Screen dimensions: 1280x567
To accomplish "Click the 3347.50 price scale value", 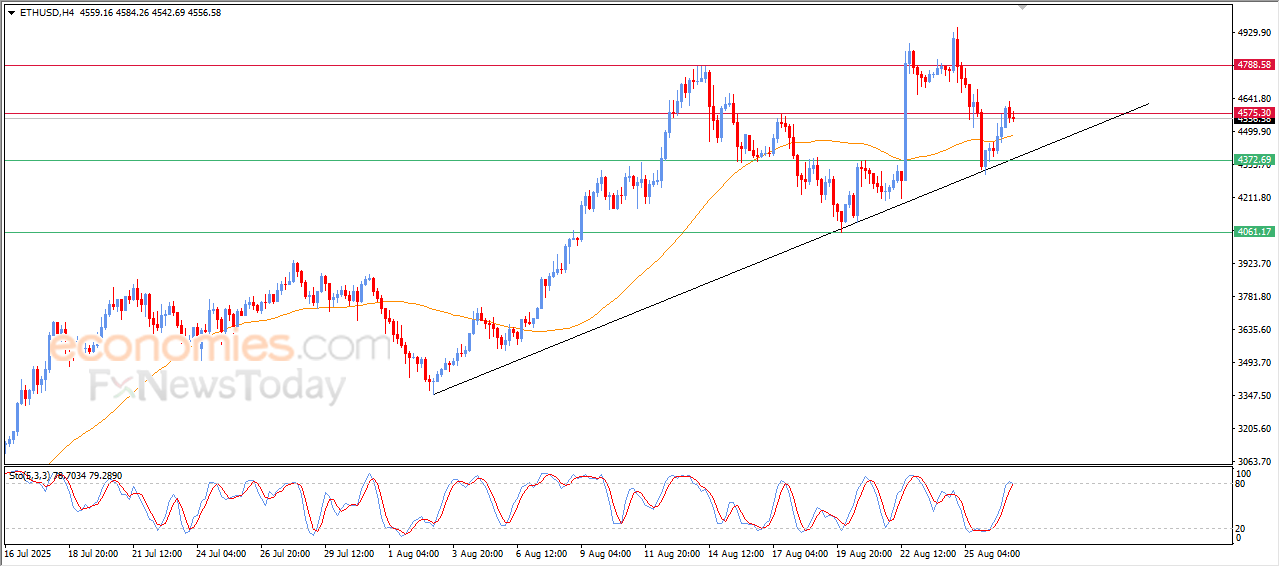I will pos(1254,396).
